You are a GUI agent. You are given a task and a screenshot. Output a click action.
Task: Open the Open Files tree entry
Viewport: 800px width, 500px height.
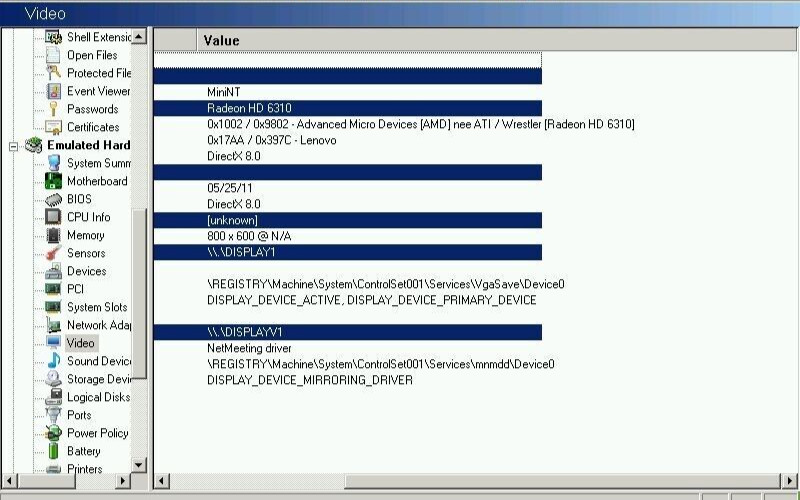point(92,55)
